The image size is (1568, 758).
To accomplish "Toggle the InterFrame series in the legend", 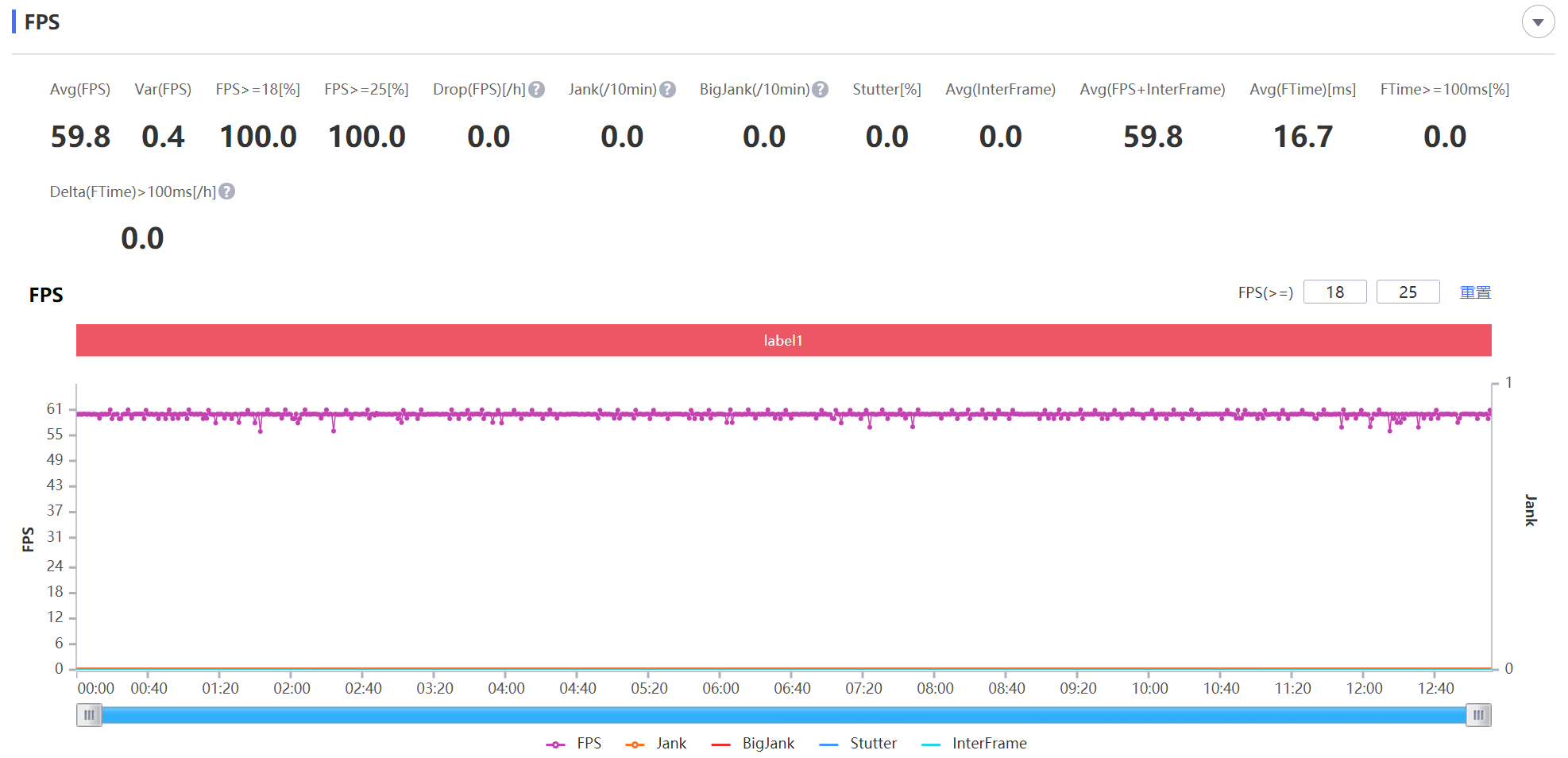I will [x=974, y=744].
